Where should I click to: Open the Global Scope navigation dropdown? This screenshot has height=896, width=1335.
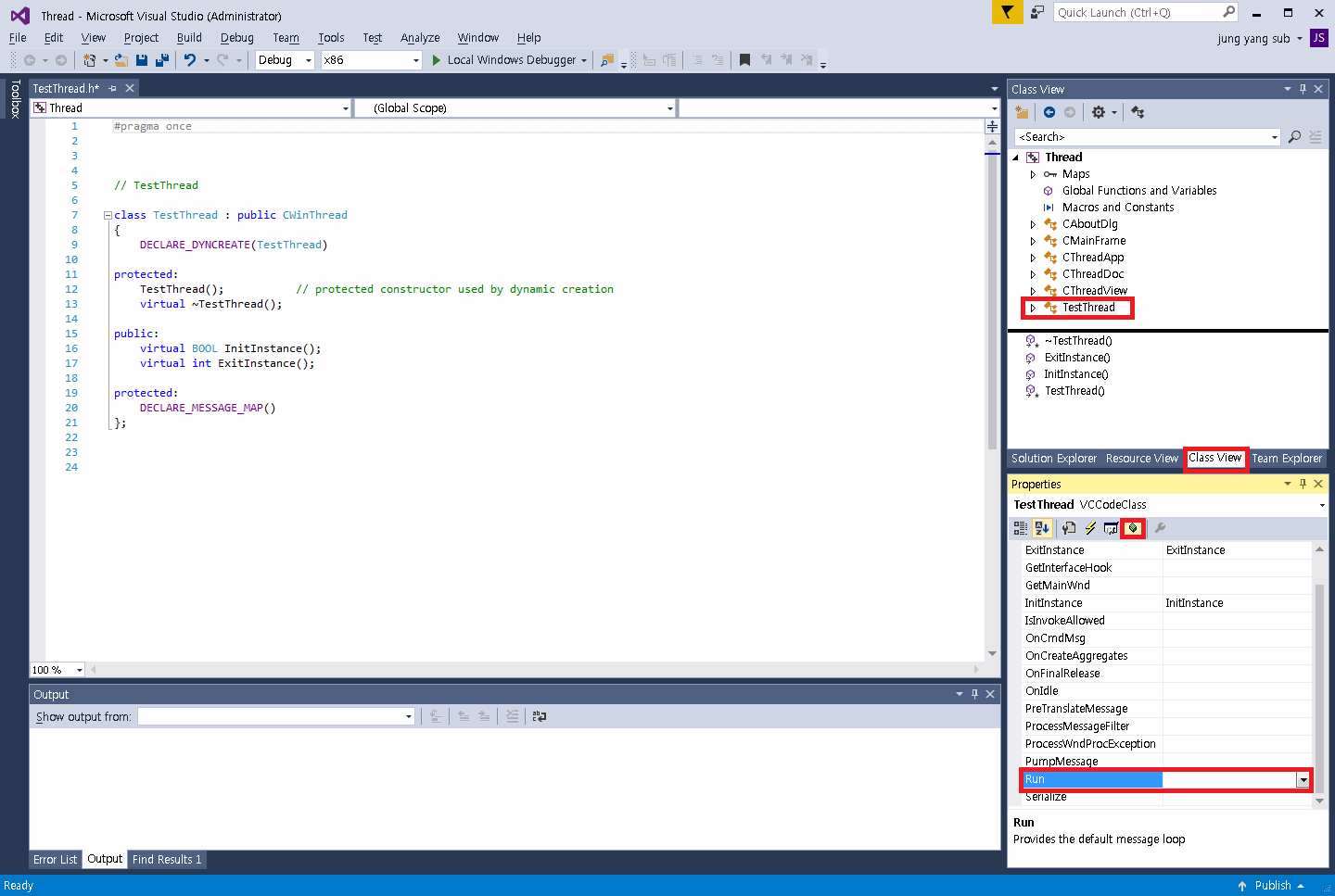coord(669,108)
